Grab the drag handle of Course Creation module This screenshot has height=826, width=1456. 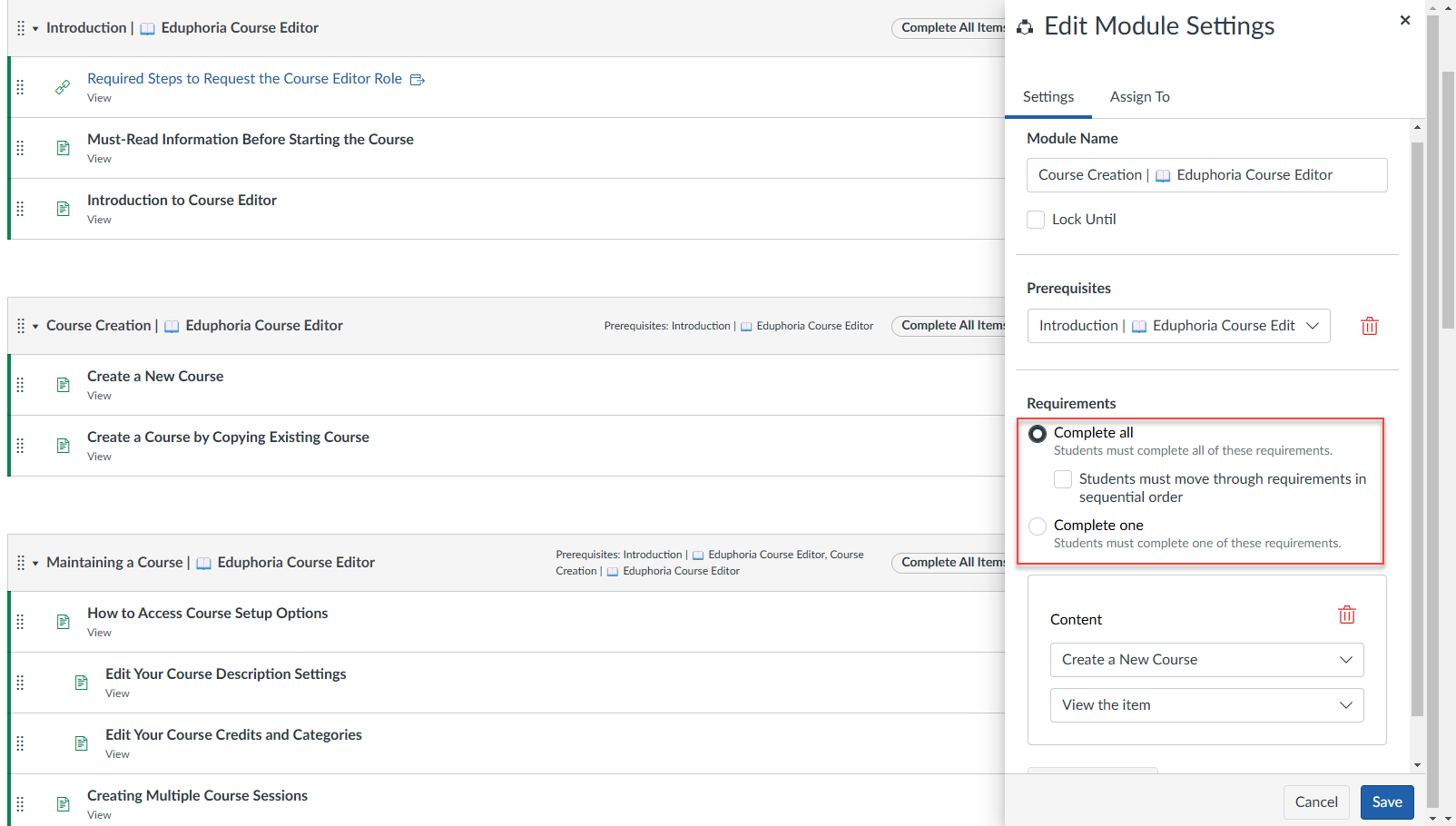click(19, 325)
